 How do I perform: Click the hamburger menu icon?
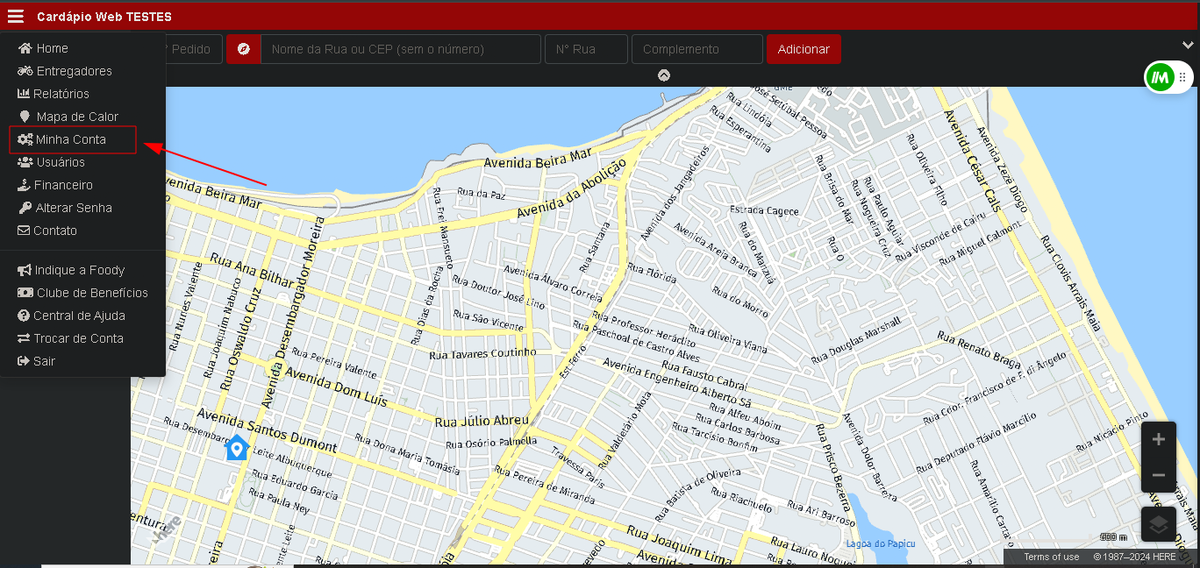tap(16, 16)
